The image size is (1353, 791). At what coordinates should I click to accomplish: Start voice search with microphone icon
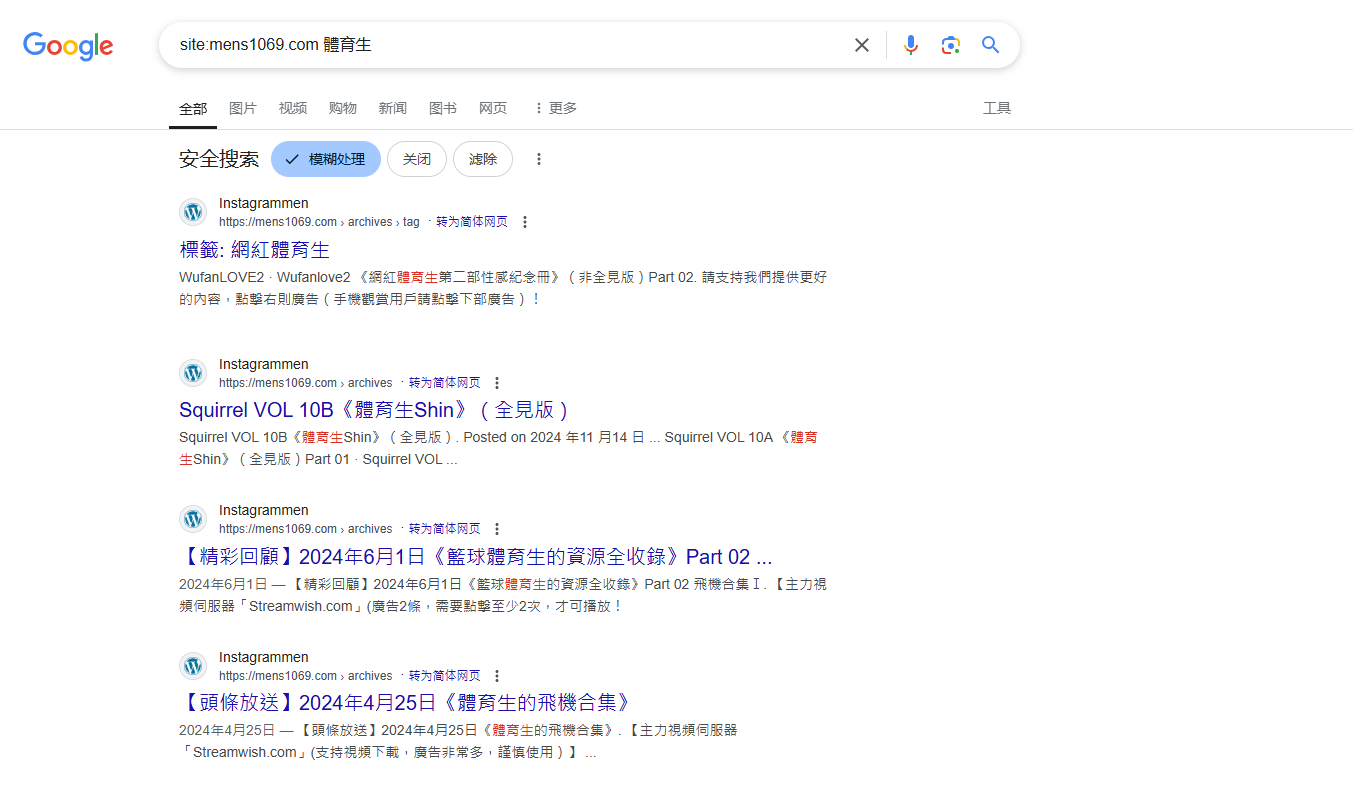(910, 45)
